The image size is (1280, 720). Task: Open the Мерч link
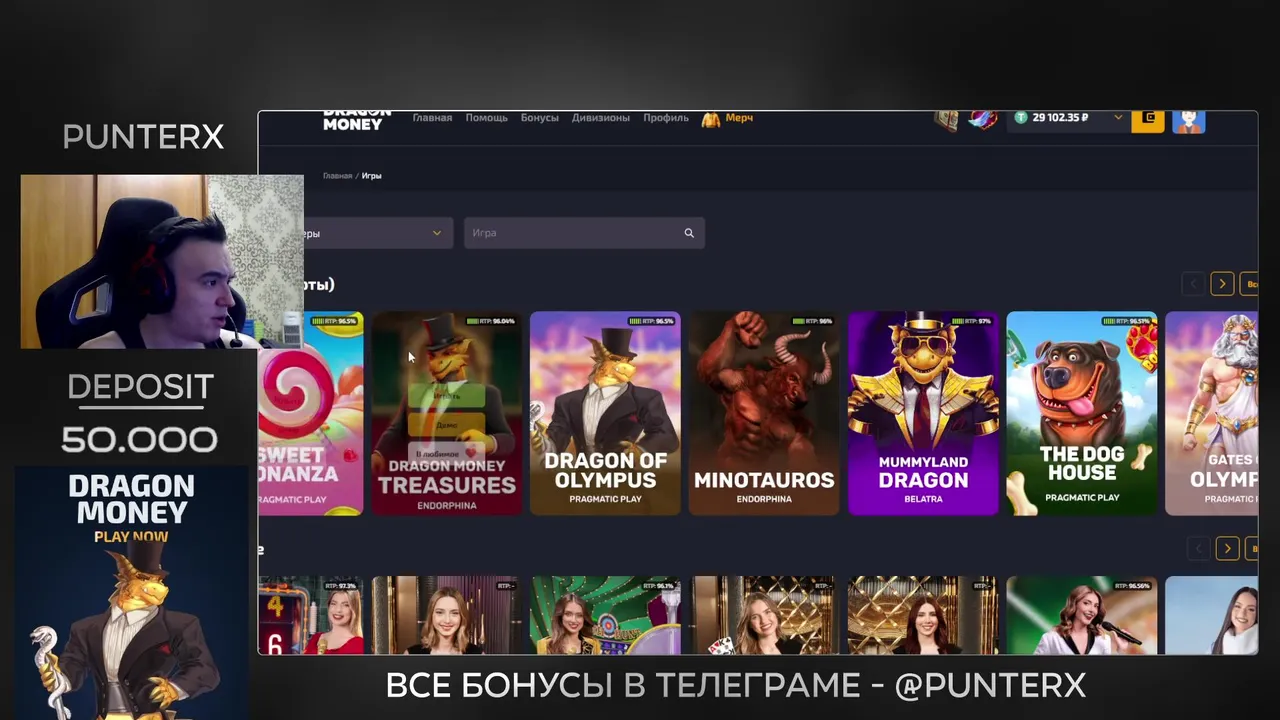(739, 118)
